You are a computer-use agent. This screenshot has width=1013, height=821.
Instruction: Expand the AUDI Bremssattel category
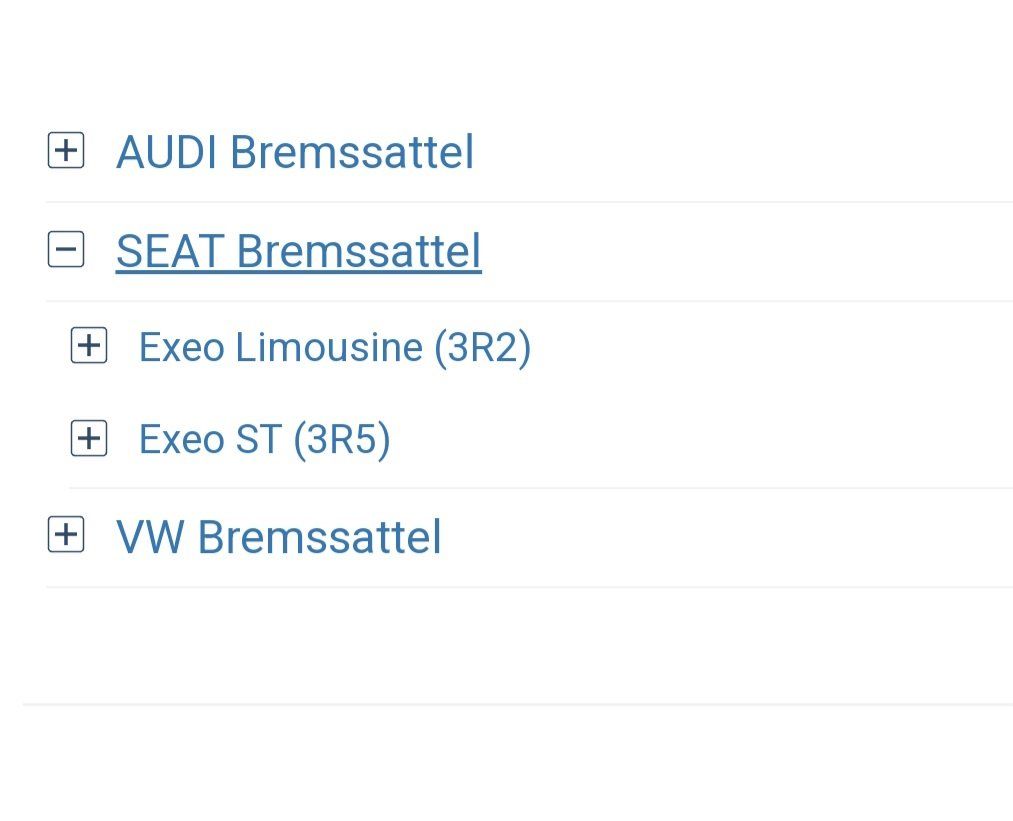tap(66, 152)
